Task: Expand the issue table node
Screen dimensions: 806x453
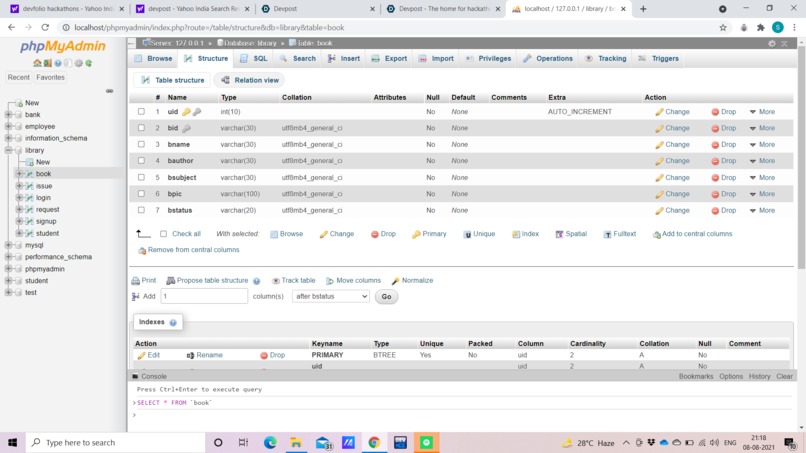Action: (20, 186)
